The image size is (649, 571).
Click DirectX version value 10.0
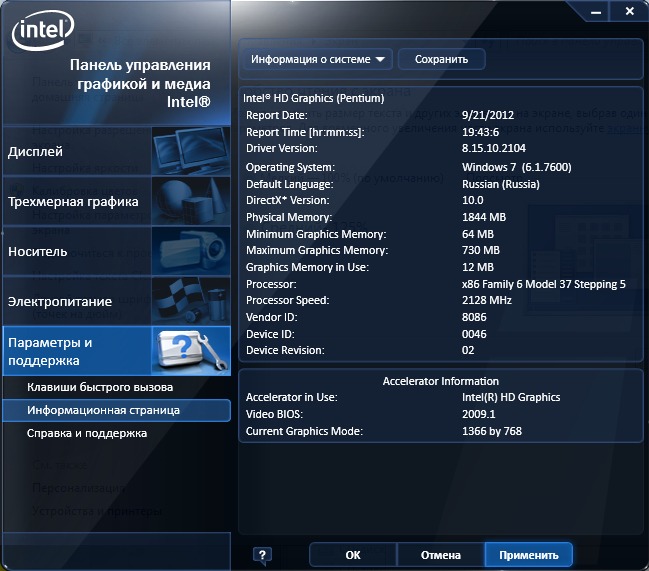pyautogui.click(x=472, y=200)
